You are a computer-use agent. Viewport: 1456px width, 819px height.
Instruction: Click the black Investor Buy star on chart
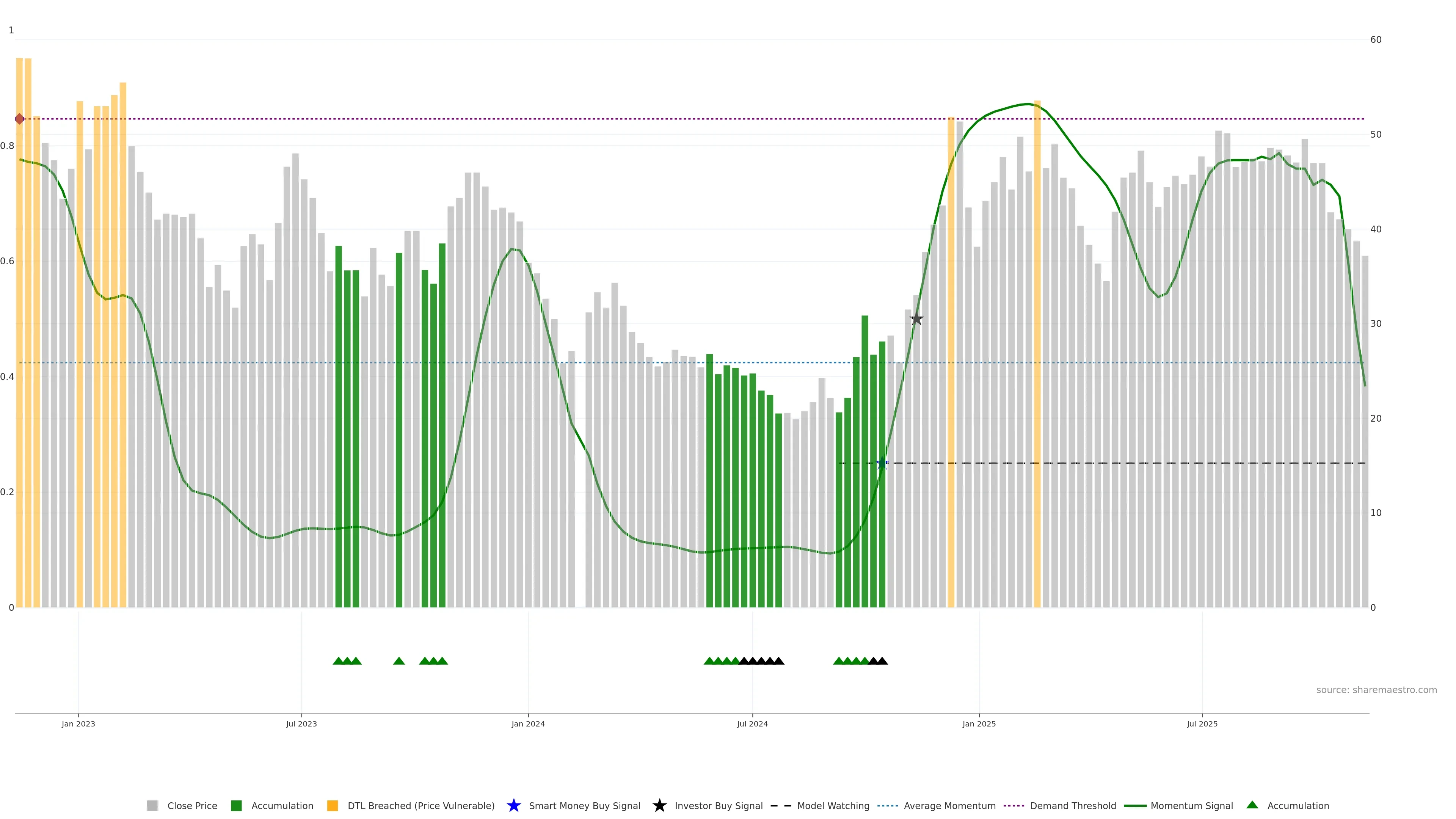[916, 319]
